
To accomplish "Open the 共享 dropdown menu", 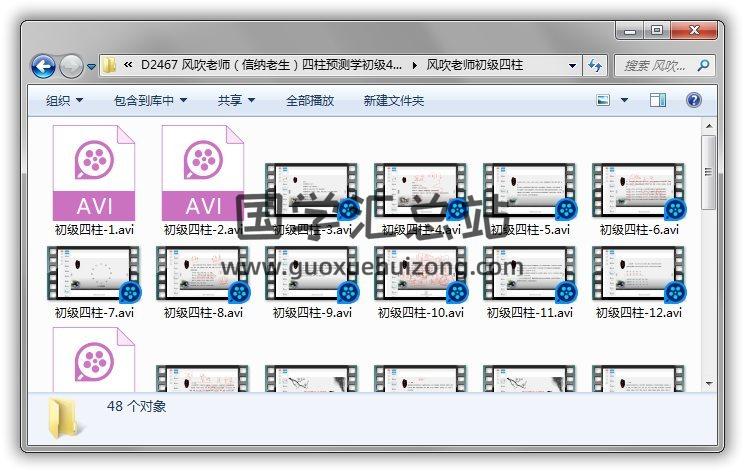I will tap(236, 100).
